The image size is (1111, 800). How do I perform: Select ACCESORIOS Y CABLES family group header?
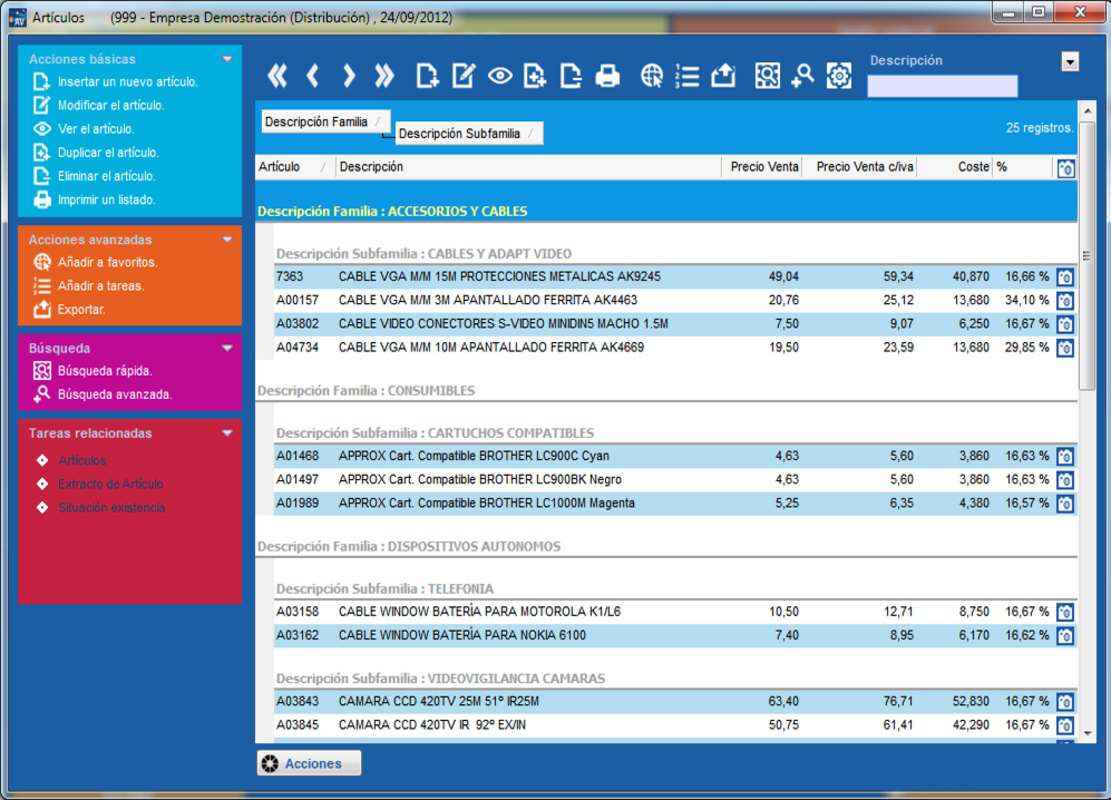click(666, 211)
